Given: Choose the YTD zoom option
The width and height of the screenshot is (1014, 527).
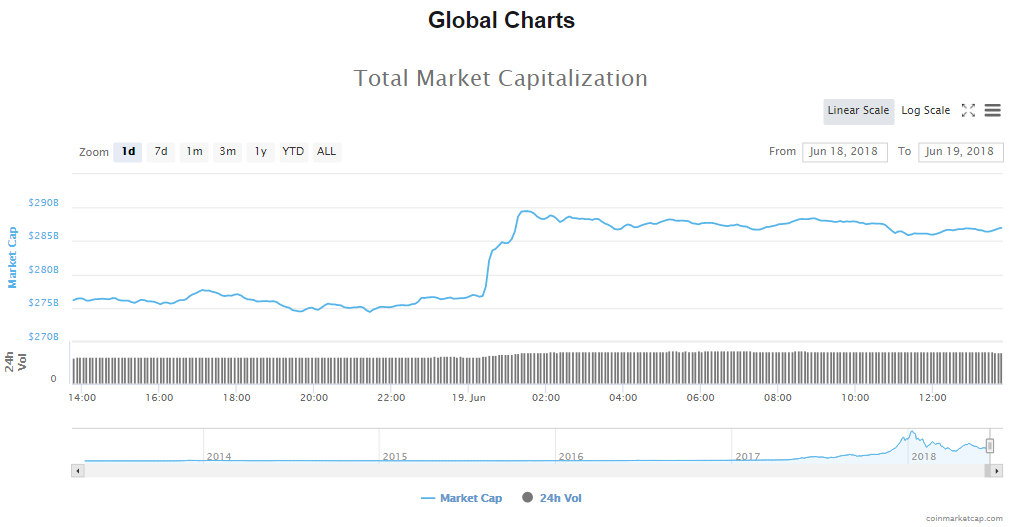Looking at the screenshot, I should point(293,152).
